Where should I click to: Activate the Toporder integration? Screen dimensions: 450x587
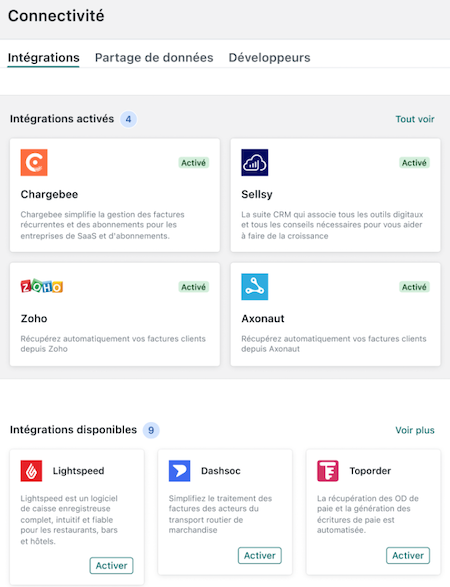pos(408,555)
